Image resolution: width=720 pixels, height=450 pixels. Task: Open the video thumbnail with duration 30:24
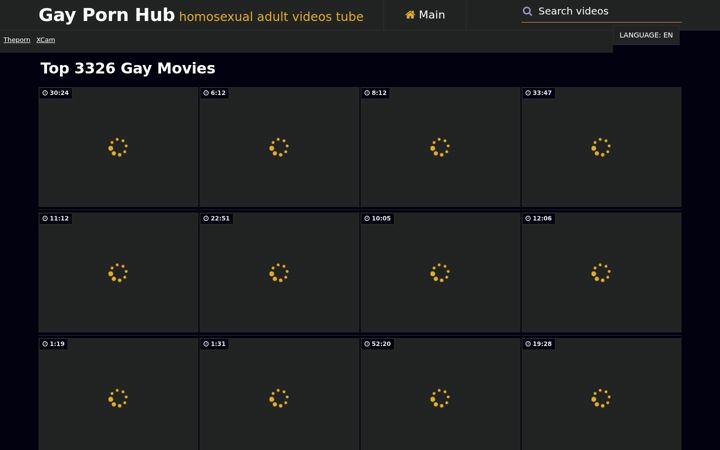118,147
